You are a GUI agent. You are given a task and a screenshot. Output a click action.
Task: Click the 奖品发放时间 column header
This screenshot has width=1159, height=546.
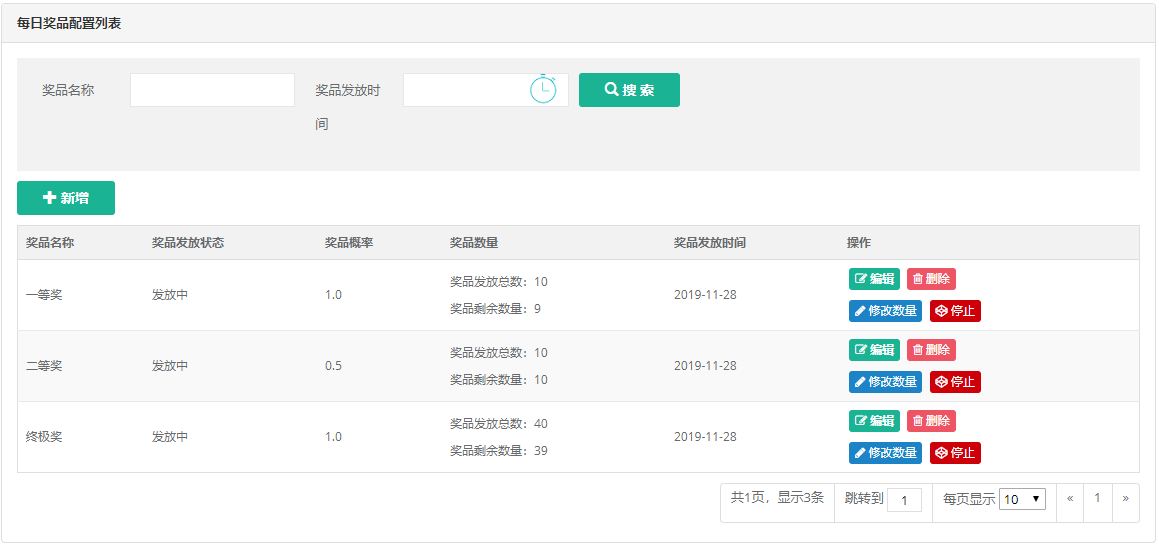(x=710, y=243)
